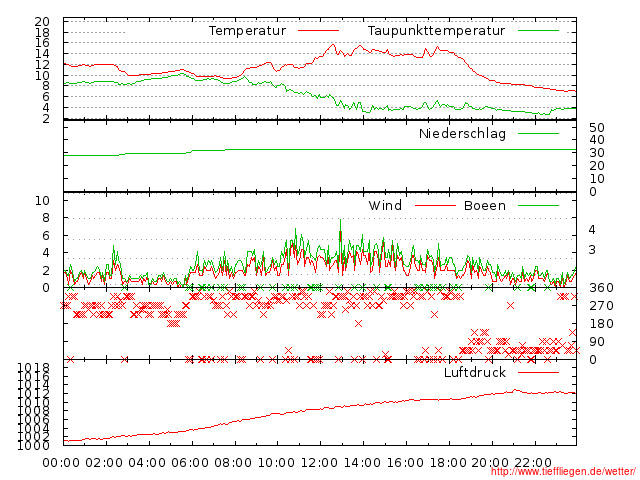Click the green Boeen legend line

[x=538, y=206]
